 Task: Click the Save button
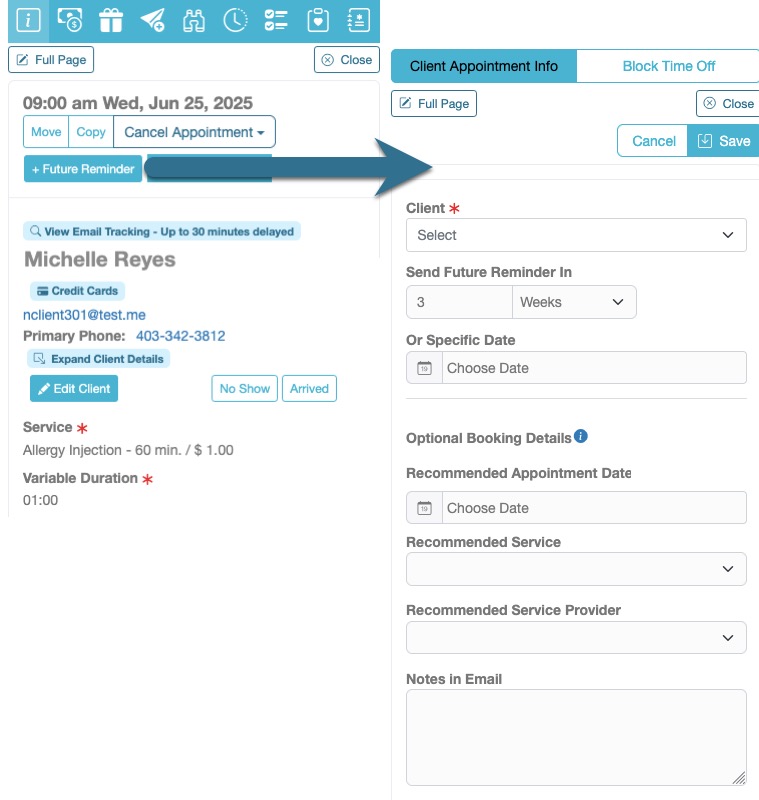coord(724,141)
